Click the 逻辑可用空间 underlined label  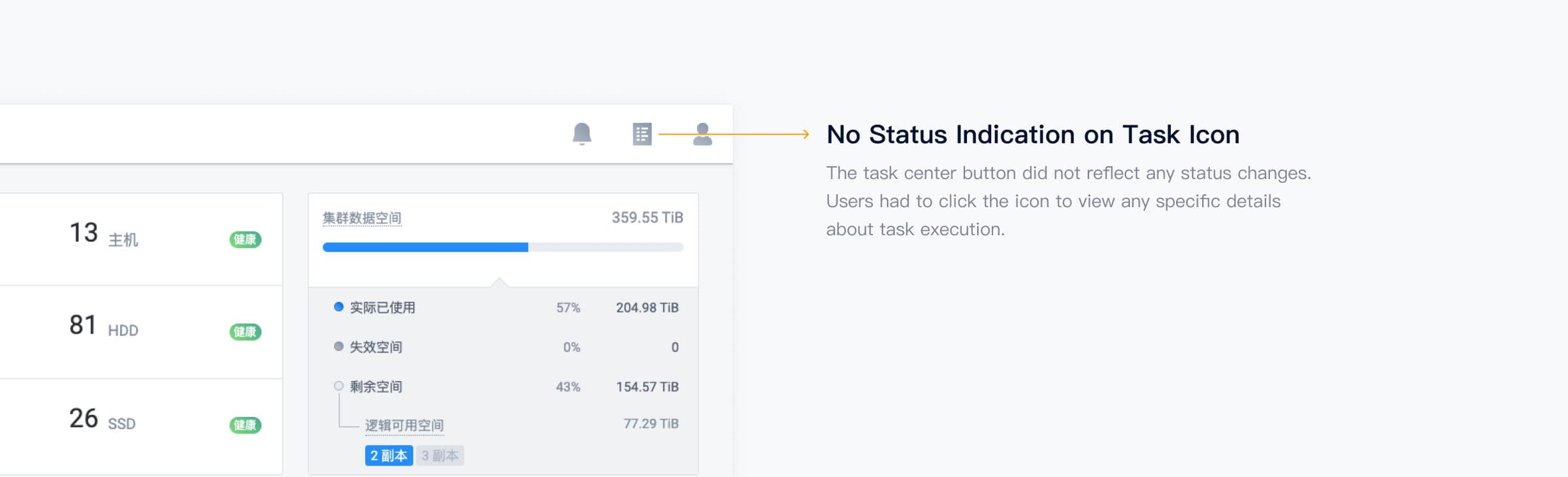point(404,425)
